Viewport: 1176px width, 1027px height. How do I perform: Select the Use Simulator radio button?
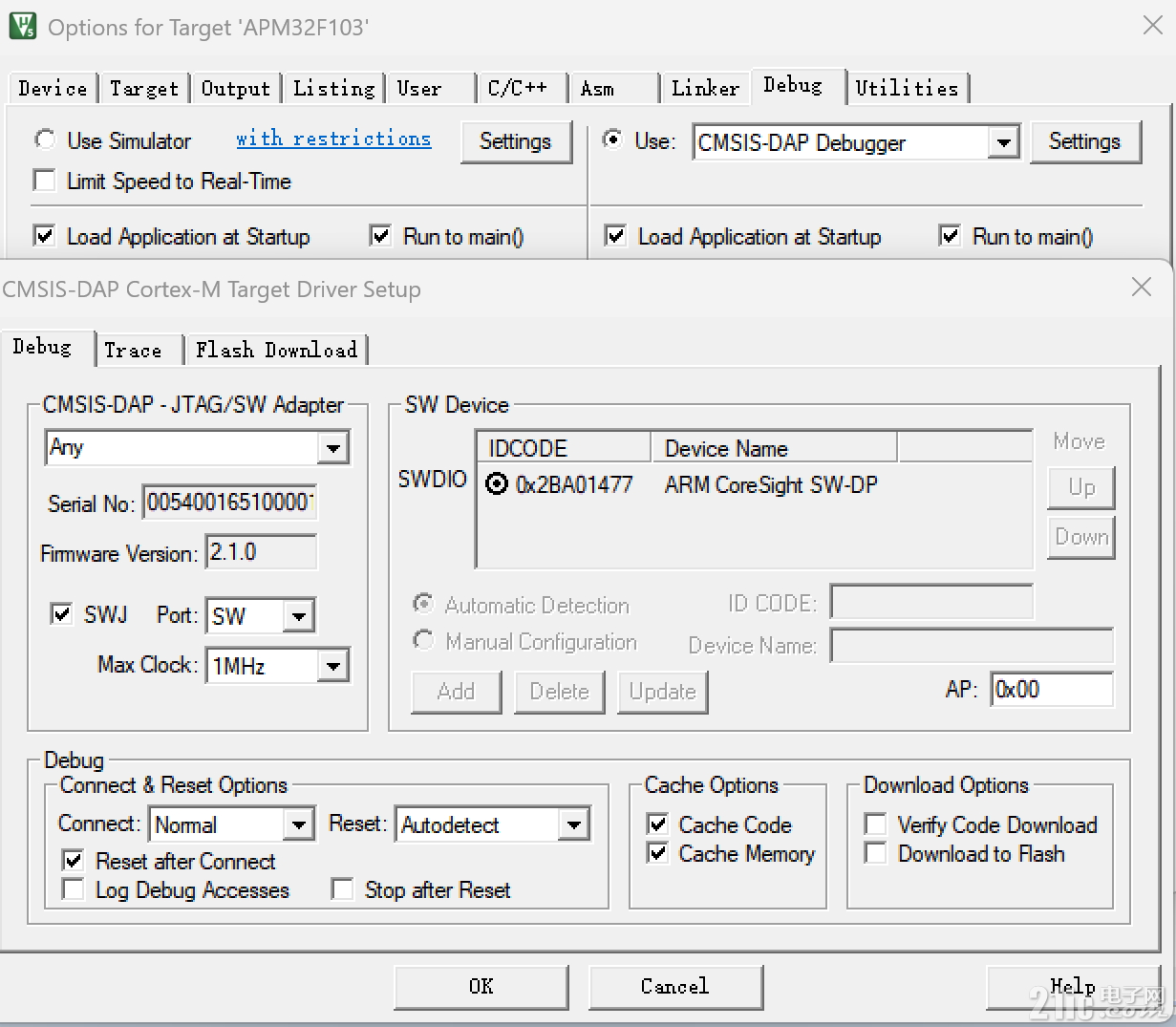click(45, 139)
